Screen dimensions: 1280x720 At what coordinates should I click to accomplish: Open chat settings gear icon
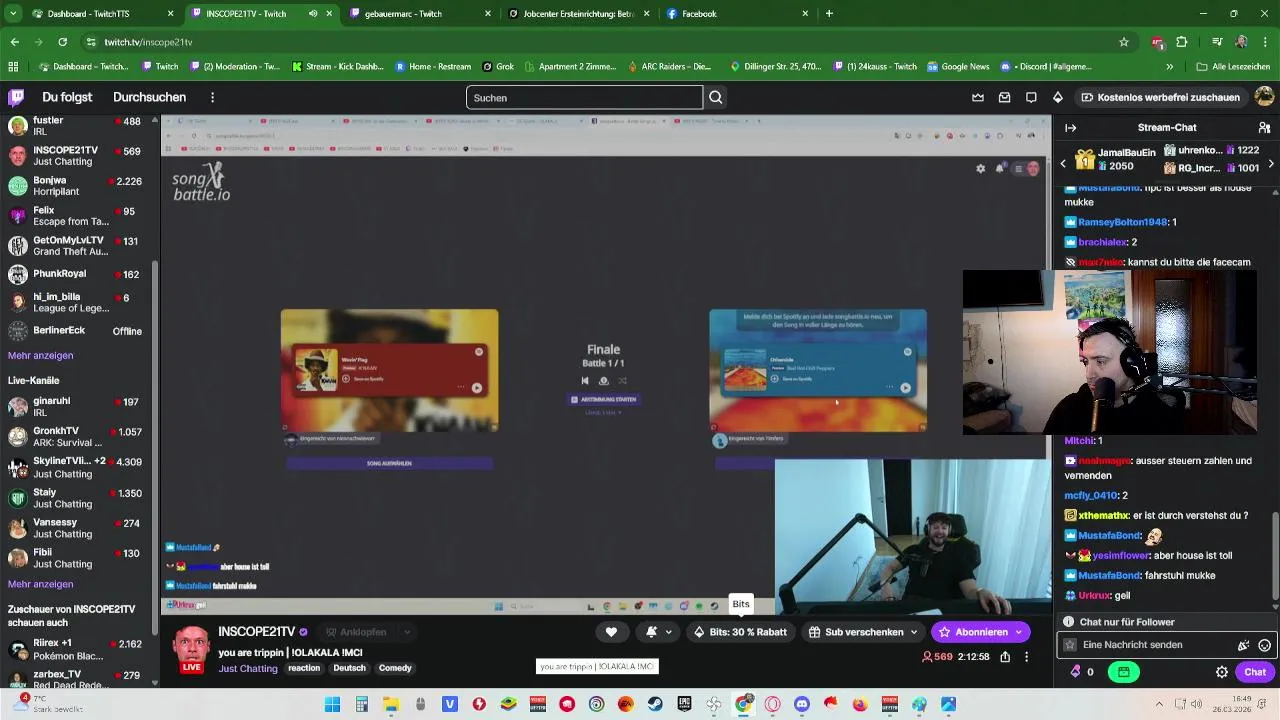(1221, 672)
